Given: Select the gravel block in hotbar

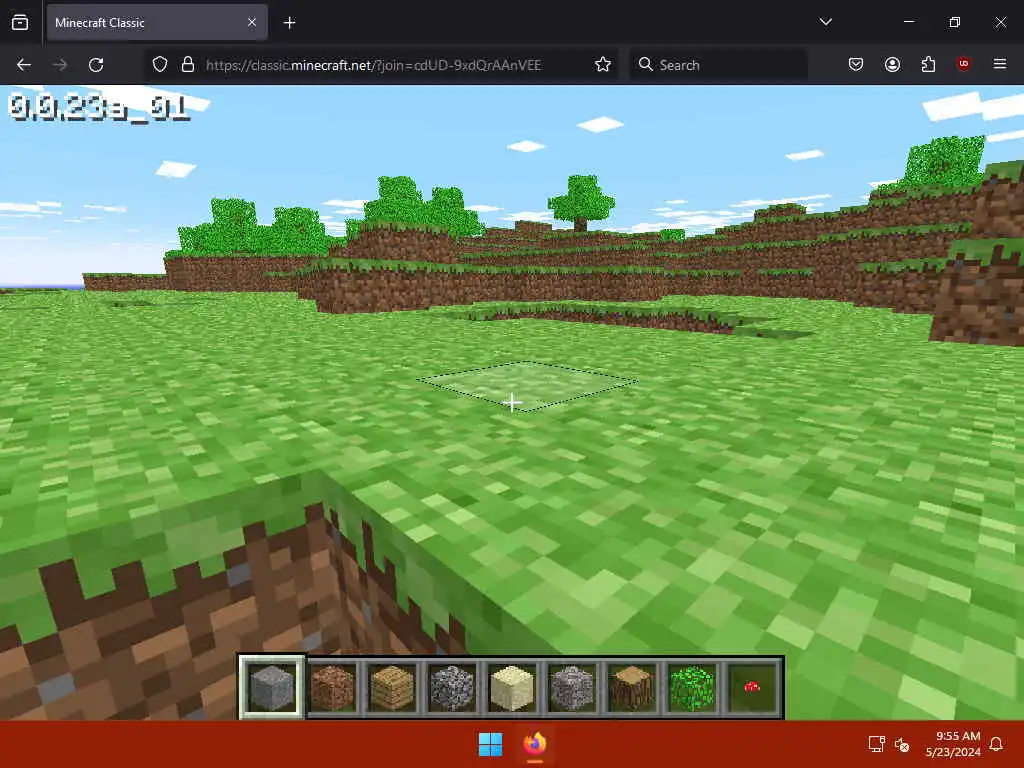Looking at the screenshot, I should pos(572,687).
